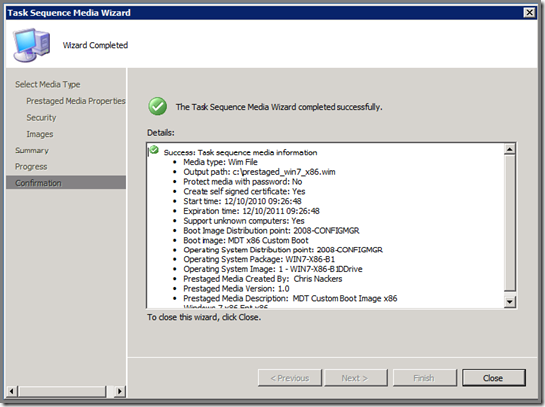Click the disabled Next button
This screenshot has height=407, width=545.
(356, 378)
